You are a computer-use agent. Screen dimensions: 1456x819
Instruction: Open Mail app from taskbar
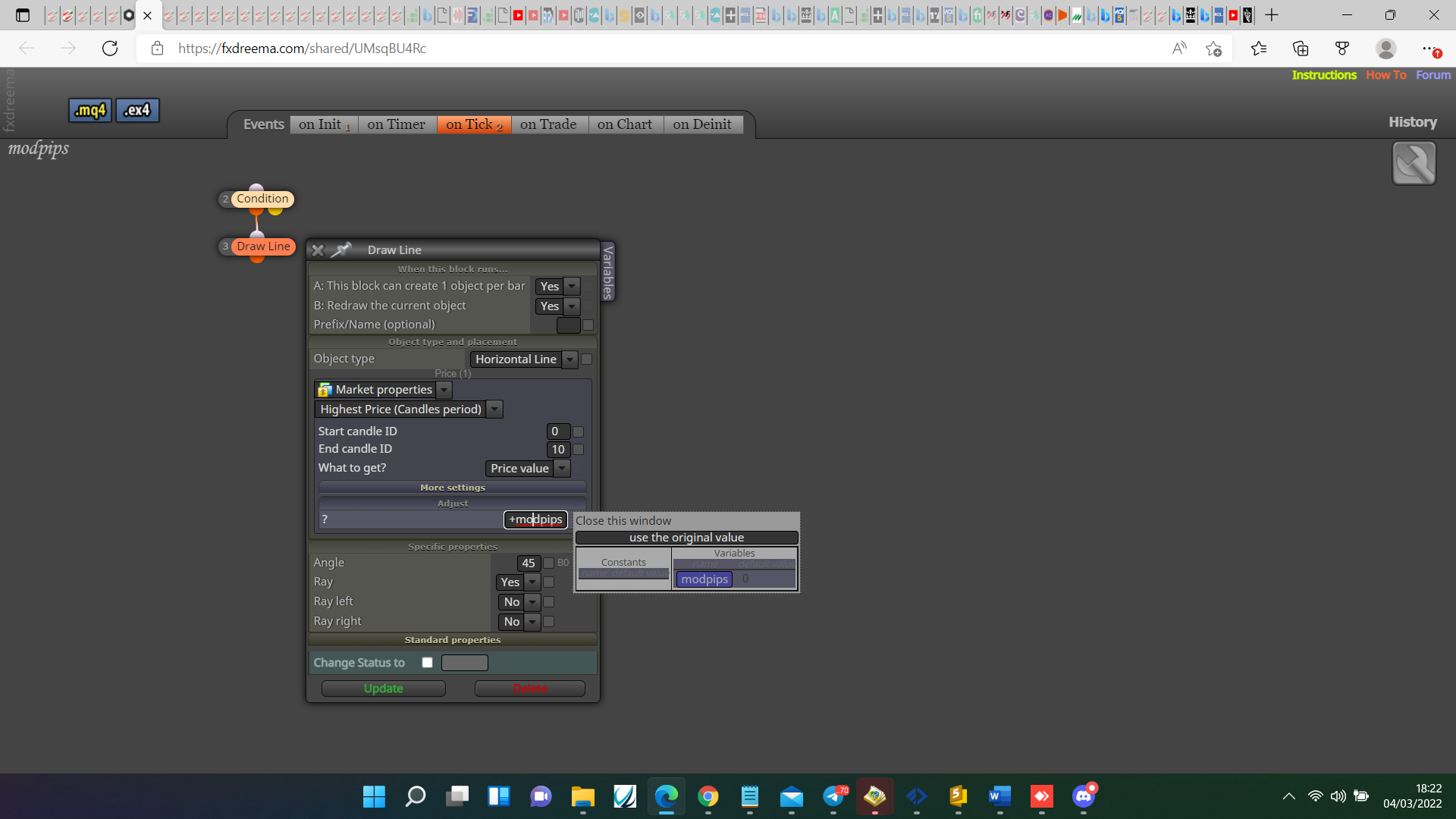coord(792,796)
